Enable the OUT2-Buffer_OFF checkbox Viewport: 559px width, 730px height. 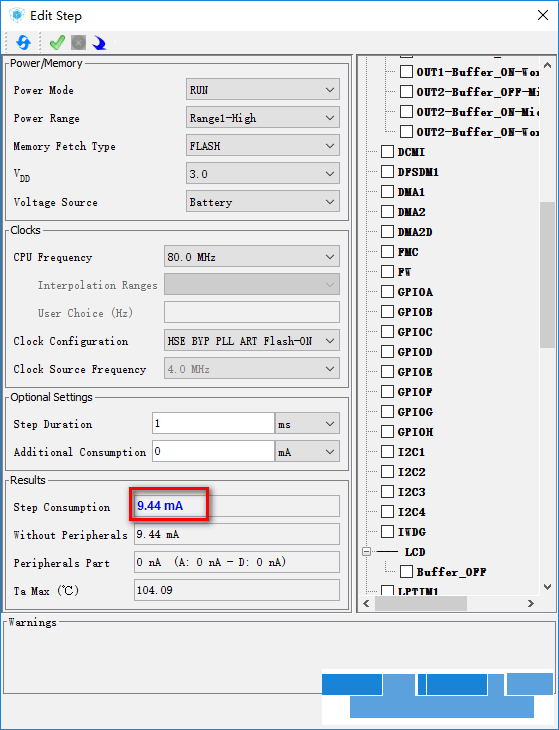(406, 91)
